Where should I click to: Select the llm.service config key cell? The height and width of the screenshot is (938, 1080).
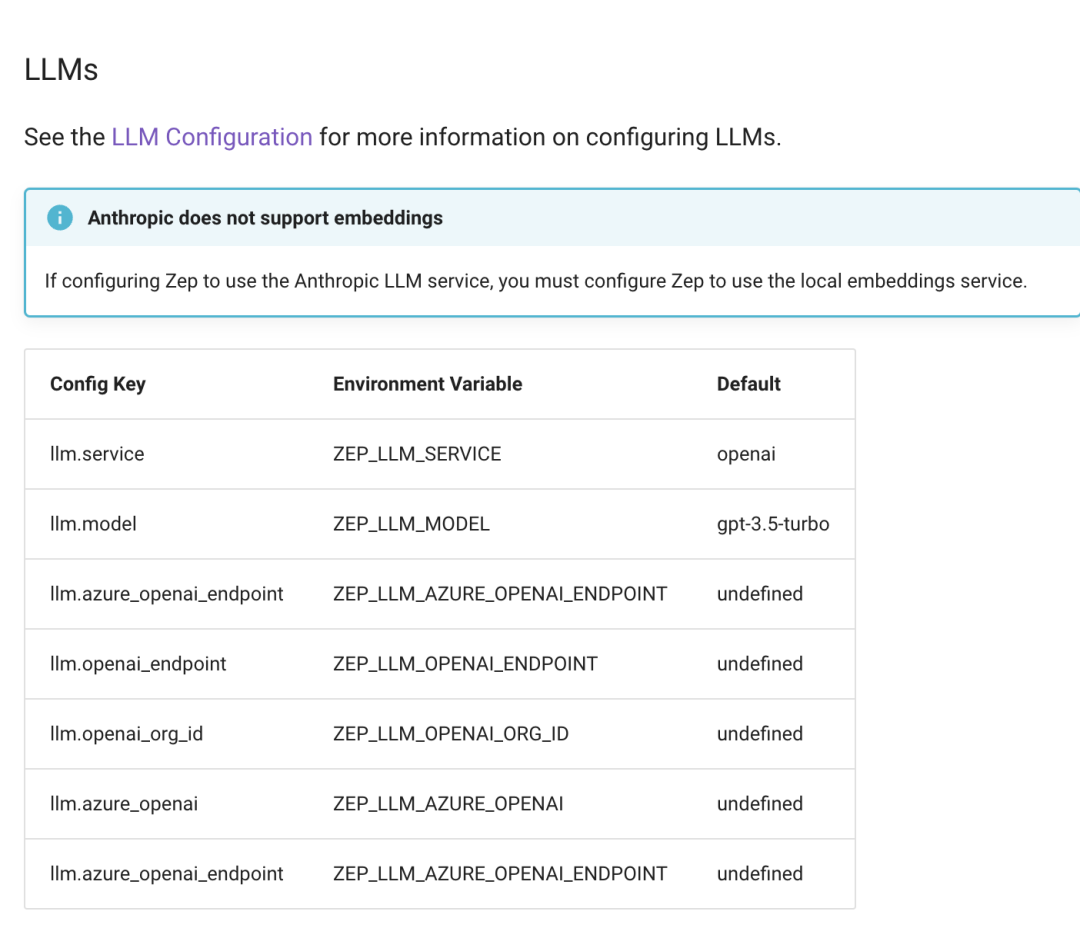(x=97, y=454)
